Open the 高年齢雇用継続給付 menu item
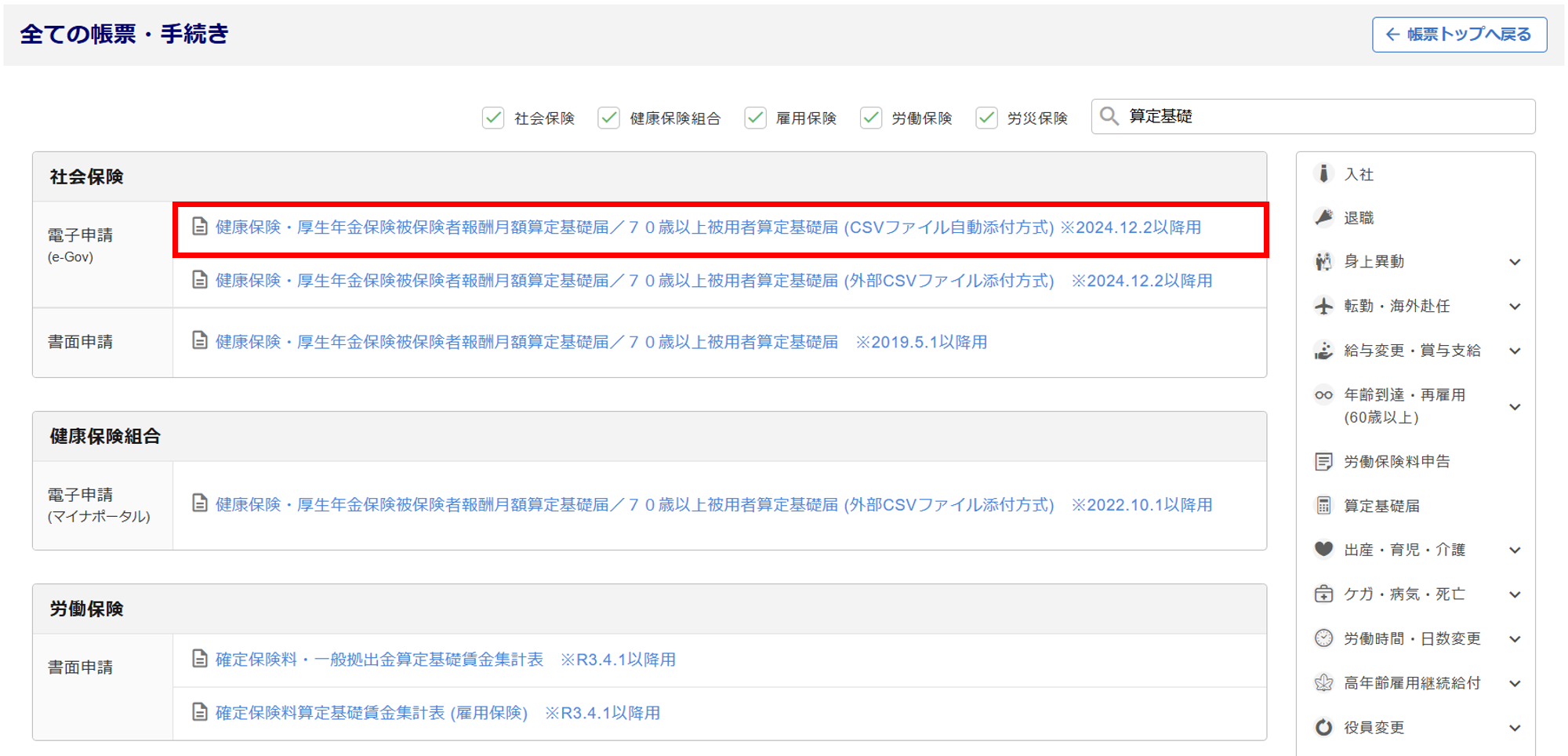Screen dimensions: 1568x756 coord(1411,683)
